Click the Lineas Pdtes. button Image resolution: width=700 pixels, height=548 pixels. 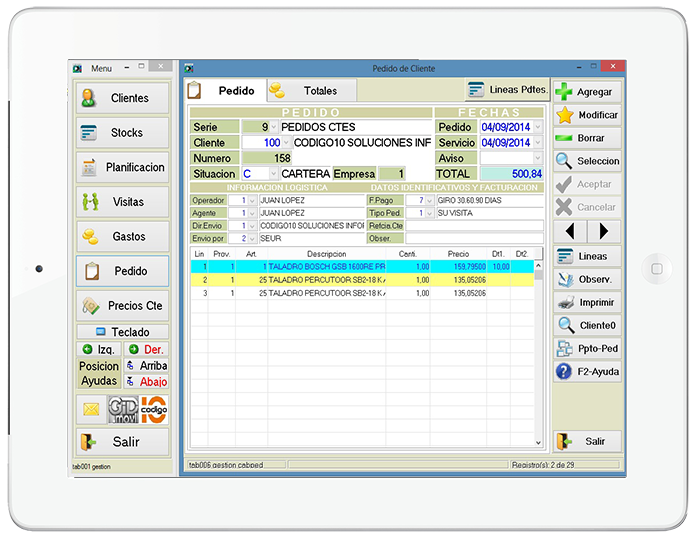[506, 90]
